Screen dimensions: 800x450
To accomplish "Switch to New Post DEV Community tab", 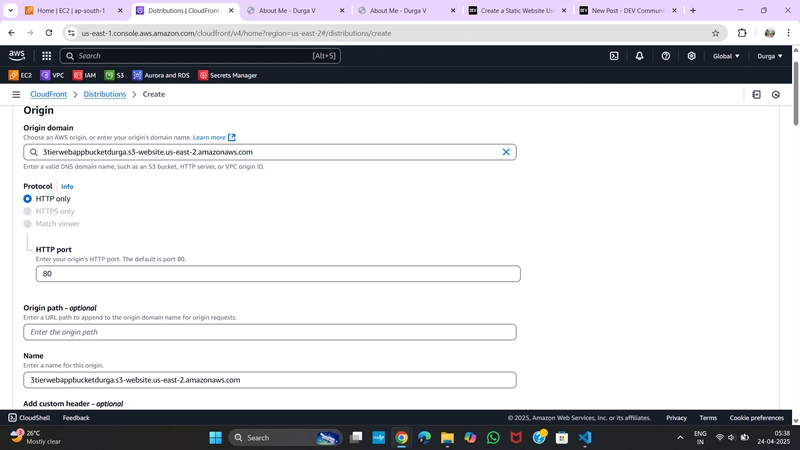I will [628, 10].
